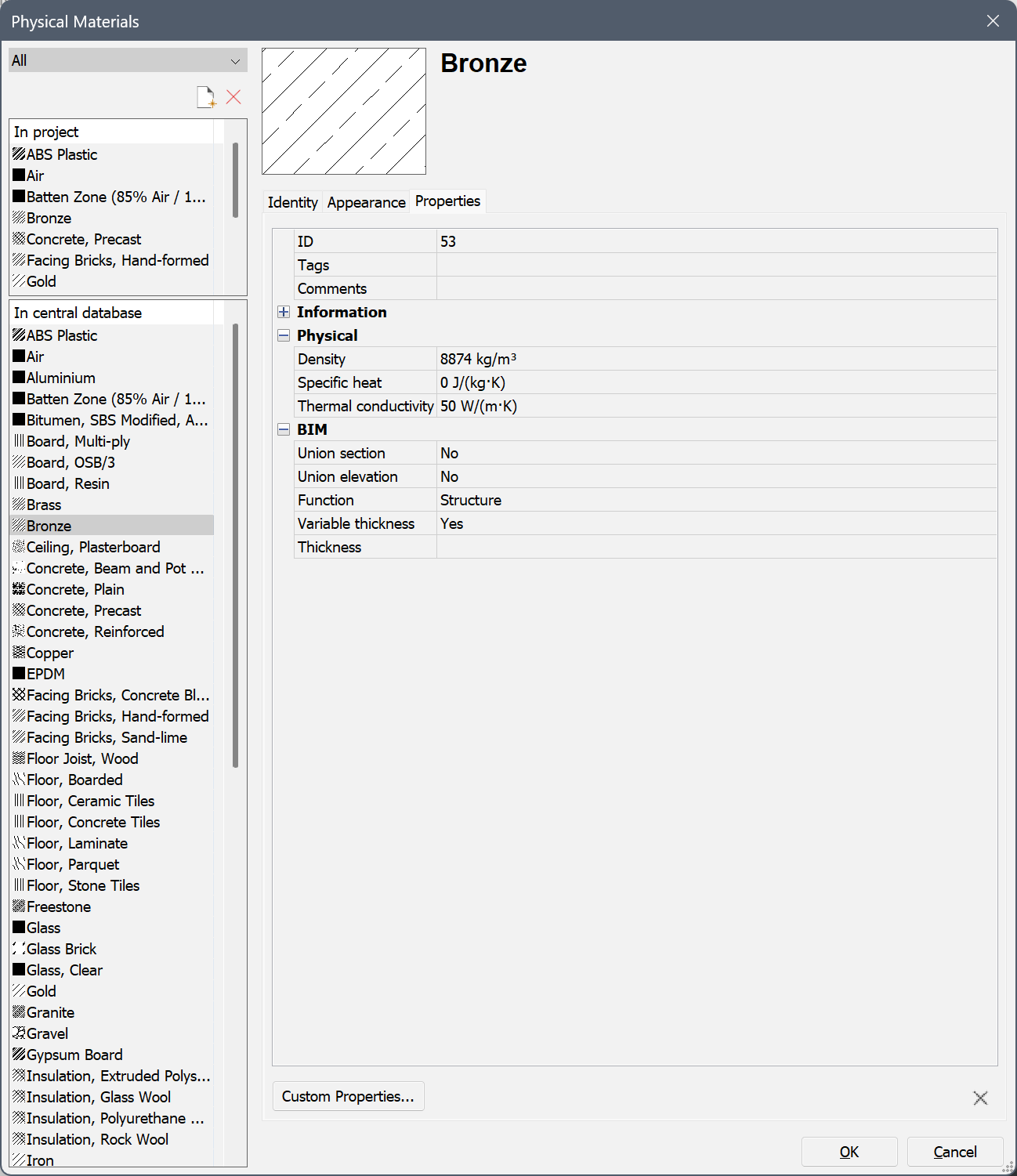The width and height of the screenshot is (1017, 1176).
Task: Switch to the Identity tab
Action: (x=292, y=202)
